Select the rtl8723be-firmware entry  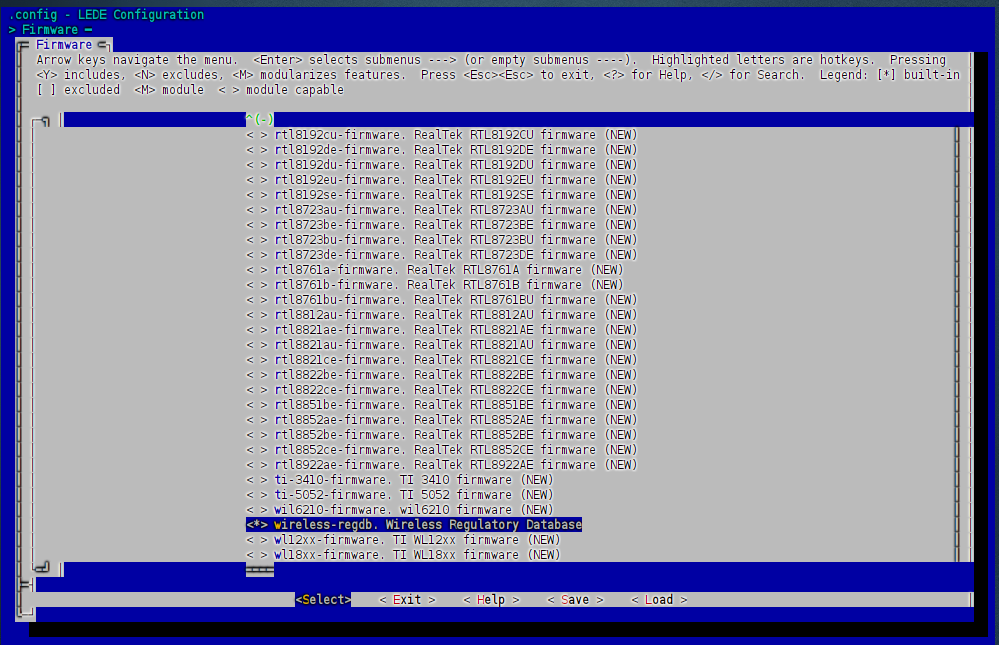click(x=442, y=225)
